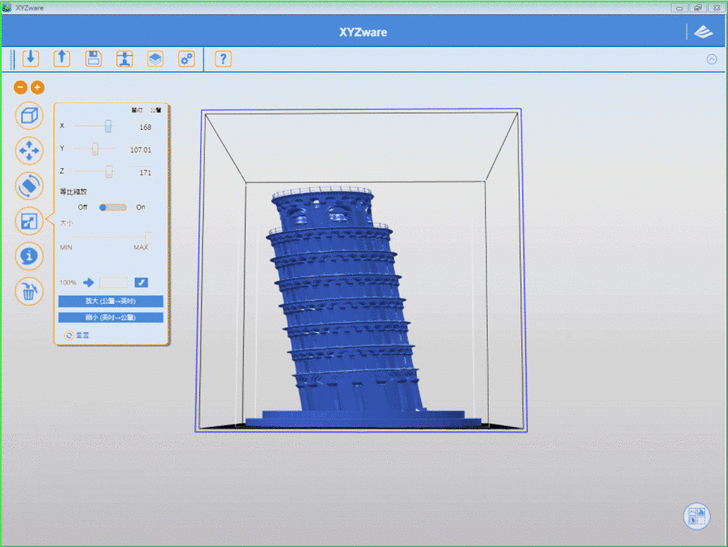Screen dimensions: 728x547
Task: Click the scale percentage input field
Action: [114, 283]
